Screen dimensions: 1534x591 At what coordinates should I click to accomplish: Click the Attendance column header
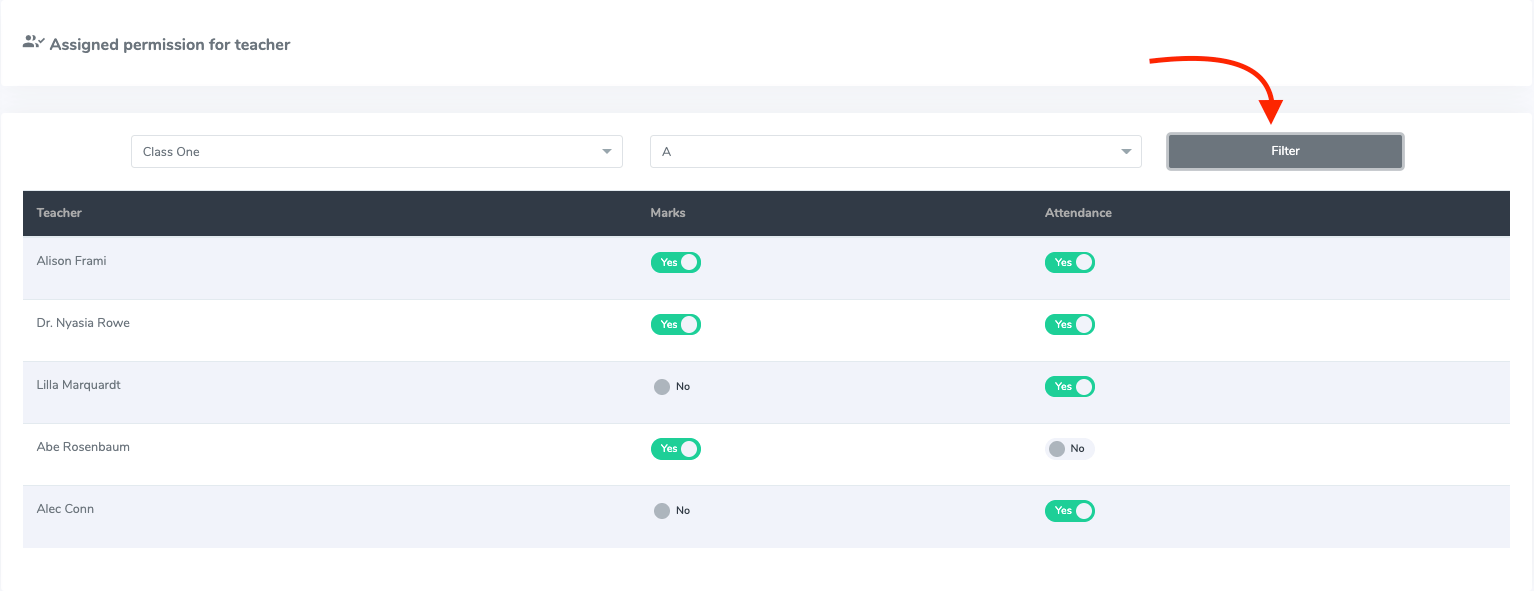[1078, 213]
